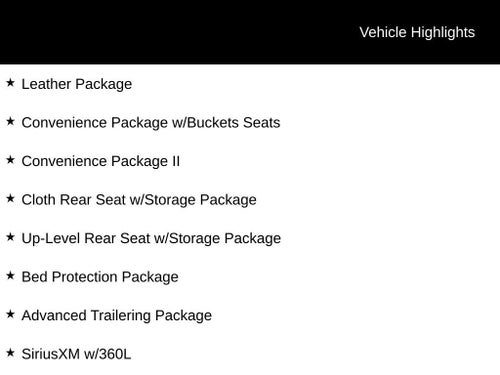Open Convenience Package w/Buckets Seats item
The image size is (500, 375).
pyautogui.click(x=151, y=123)
